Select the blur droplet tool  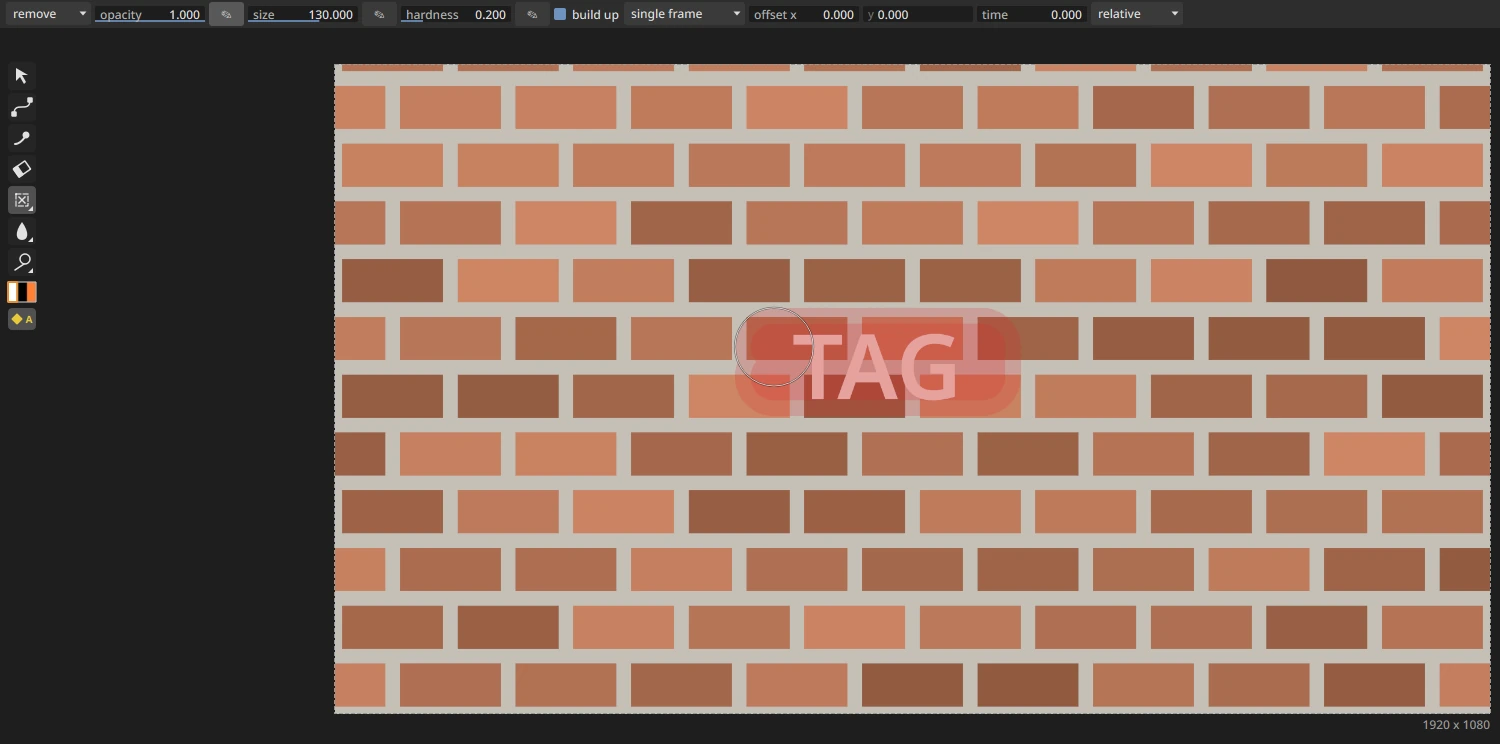point(22,231)
